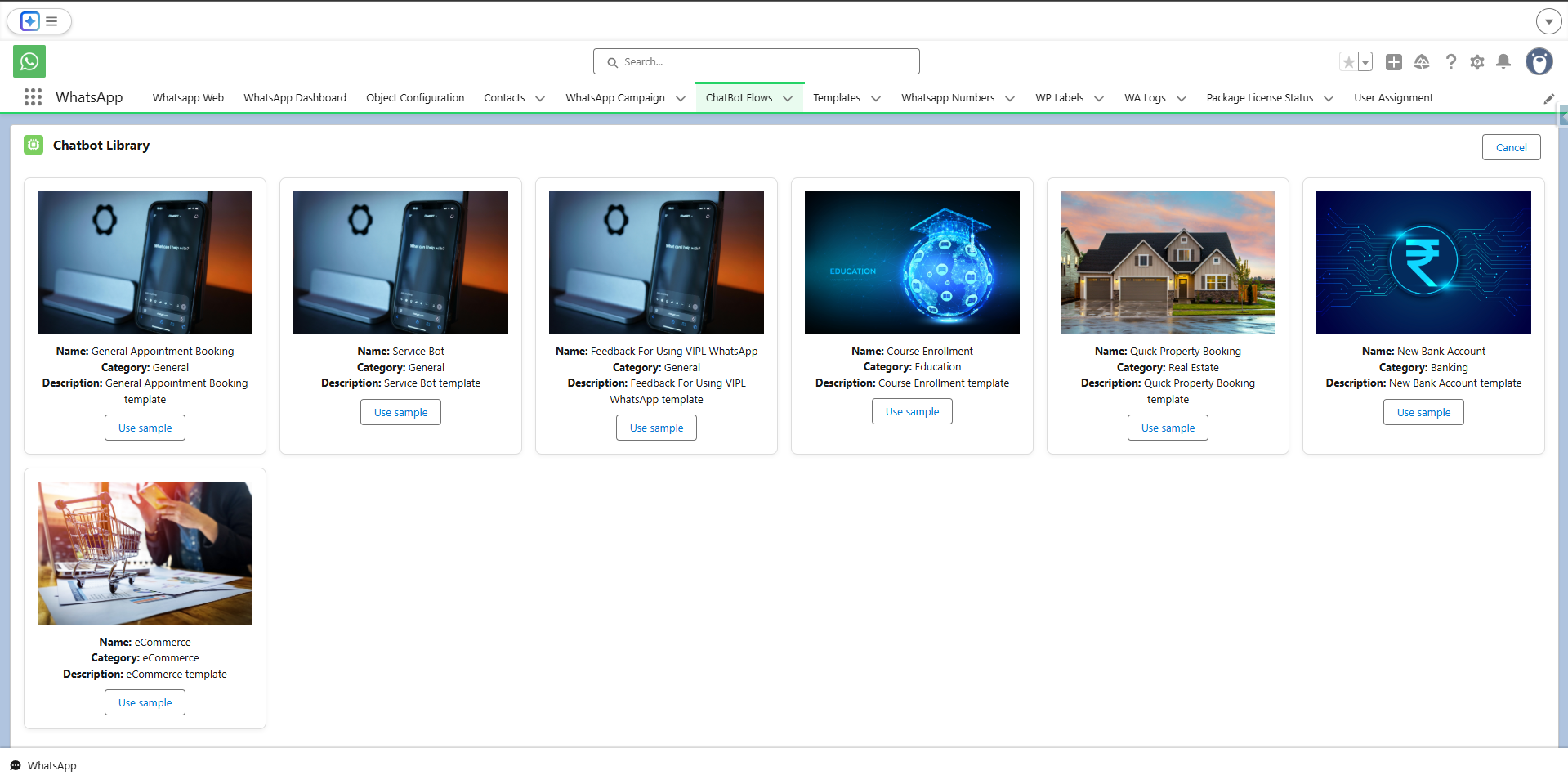
Task: Expand the Contacts dropdown
Action: 539,97
